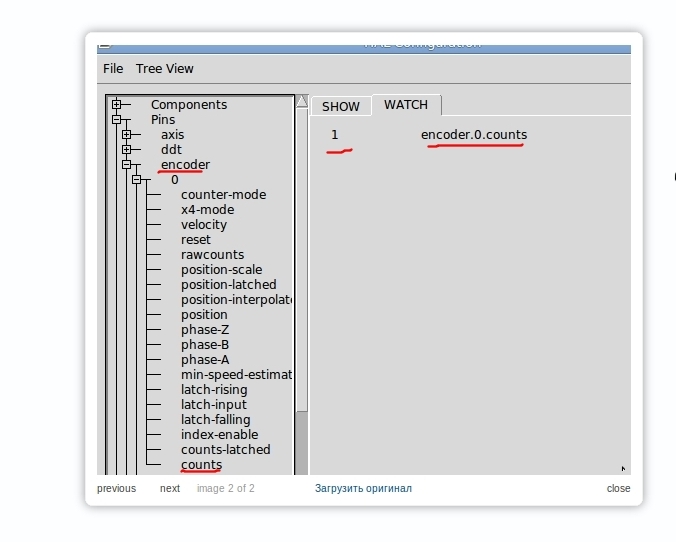Viewport: 676px width, 544px height.
Task: Select the x4-mode pin
Action: click(207, 209)
